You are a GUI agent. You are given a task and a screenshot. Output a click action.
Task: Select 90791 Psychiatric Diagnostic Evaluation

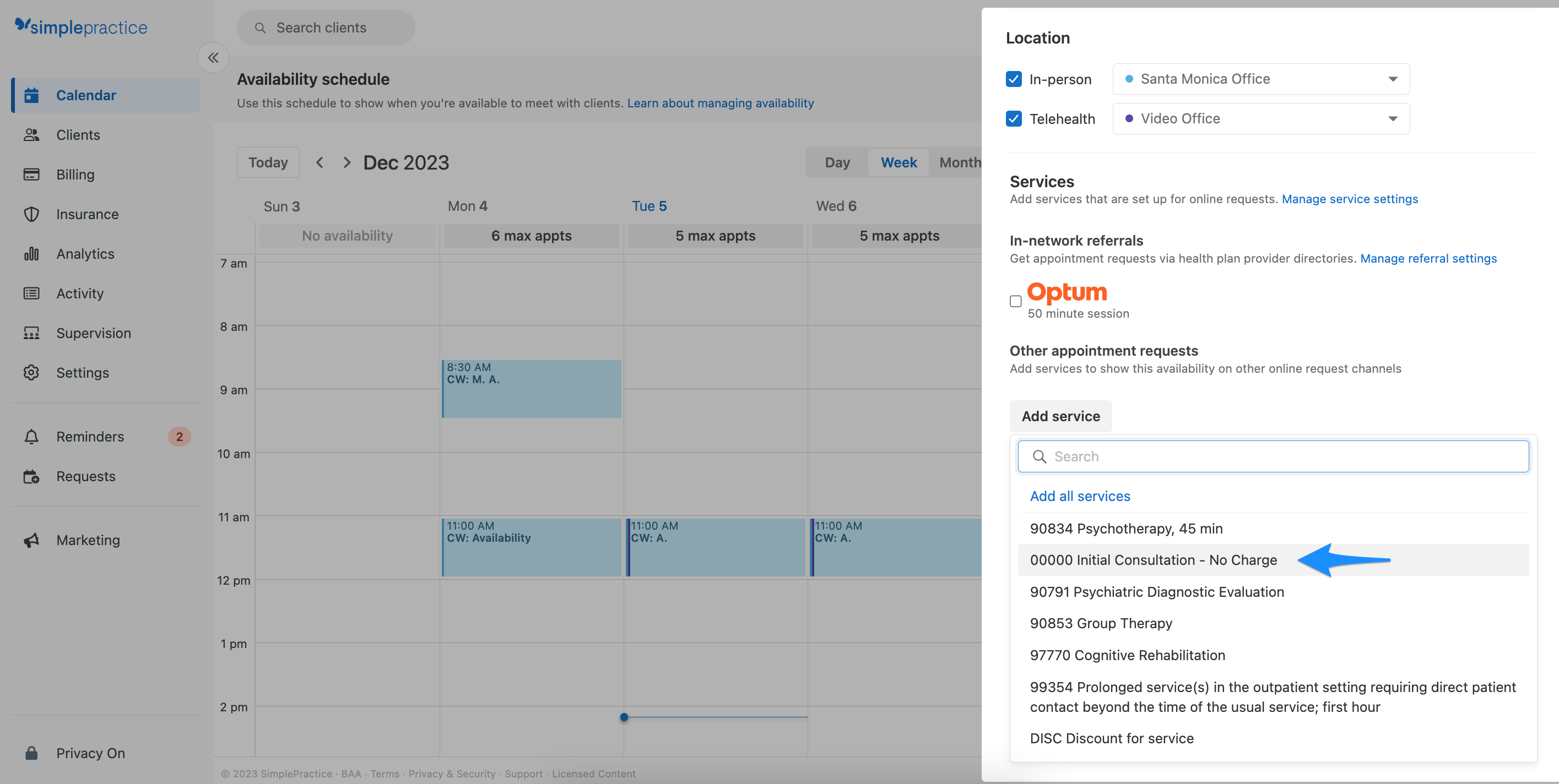(x=1273, y=592)
